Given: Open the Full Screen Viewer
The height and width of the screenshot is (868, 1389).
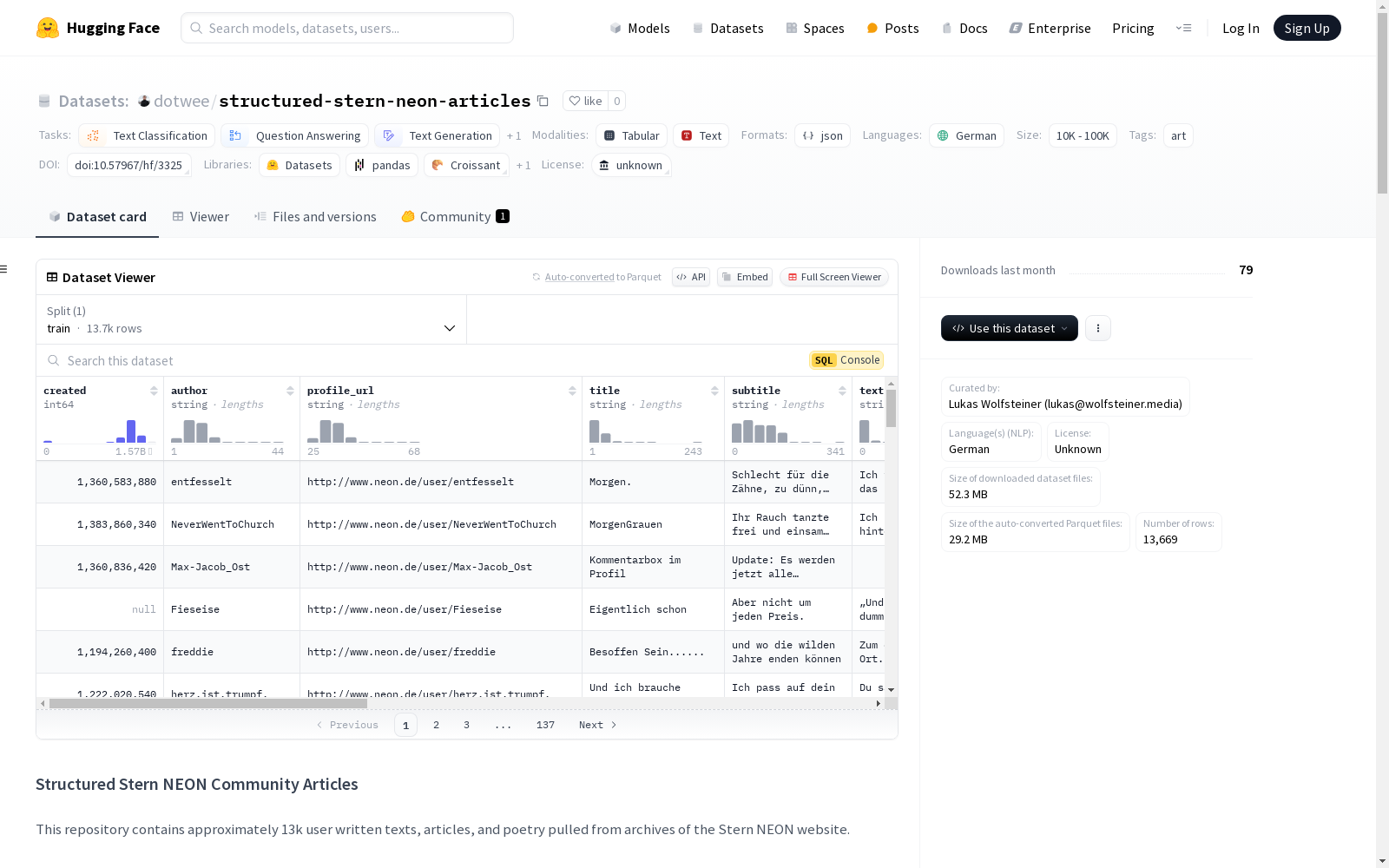Looking at the screenshot, I should (833, 277).
